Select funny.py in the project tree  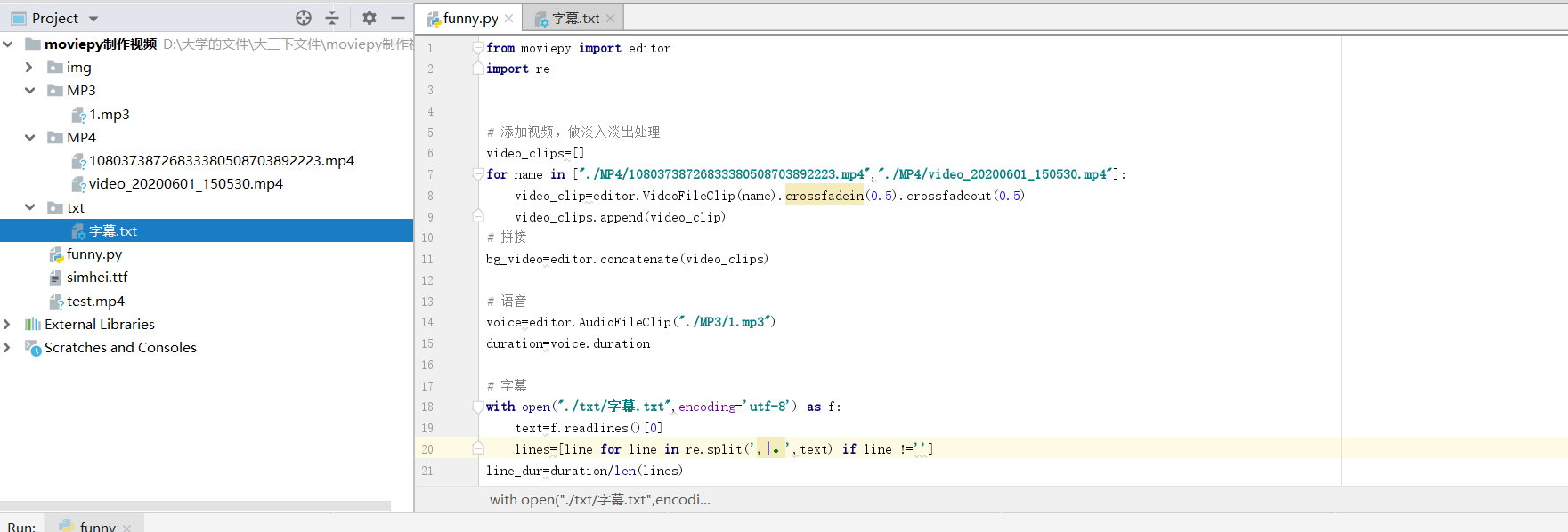[94, 254]
